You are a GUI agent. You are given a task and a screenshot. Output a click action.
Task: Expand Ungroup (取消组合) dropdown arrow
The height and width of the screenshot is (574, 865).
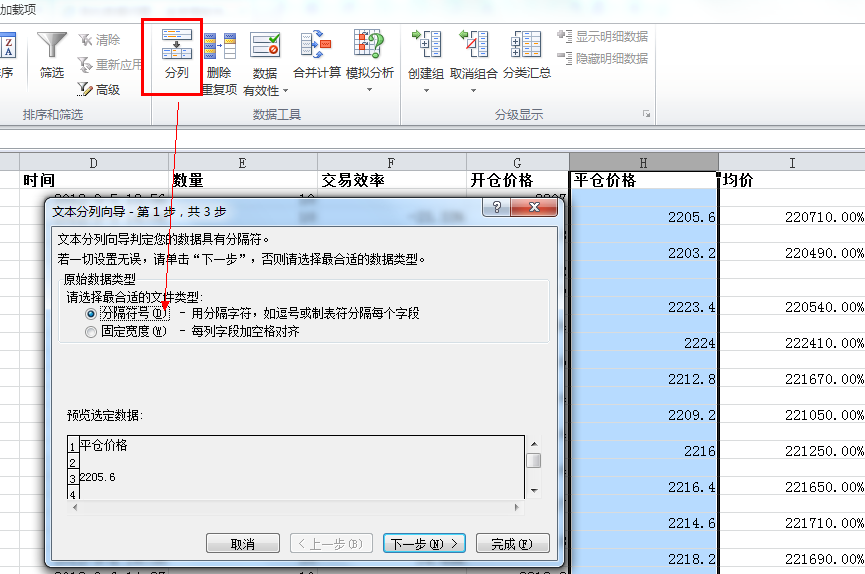(x=473, y=91)
